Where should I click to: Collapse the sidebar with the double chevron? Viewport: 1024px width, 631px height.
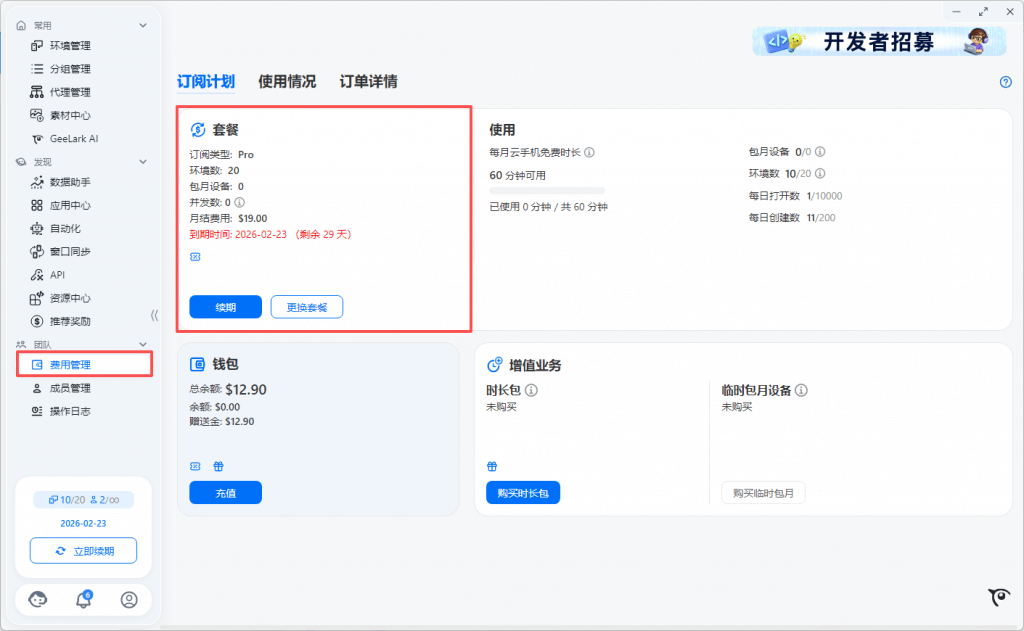[155, 315]
